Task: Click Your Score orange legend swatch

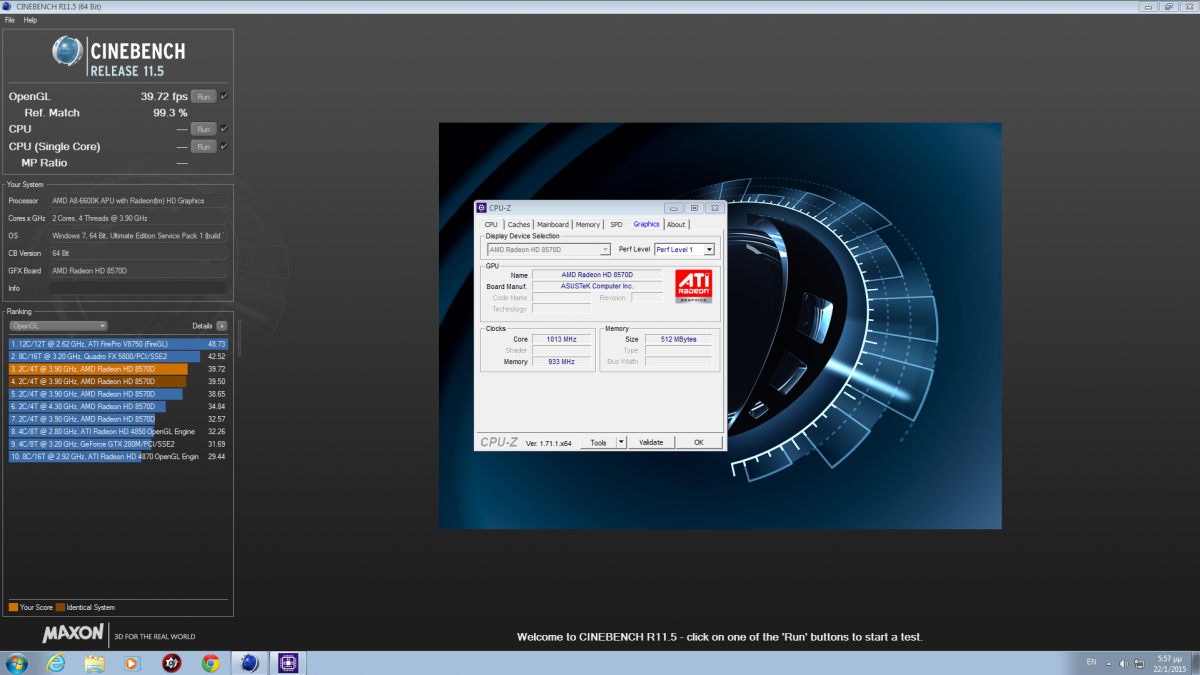Action: click(13, 607)
